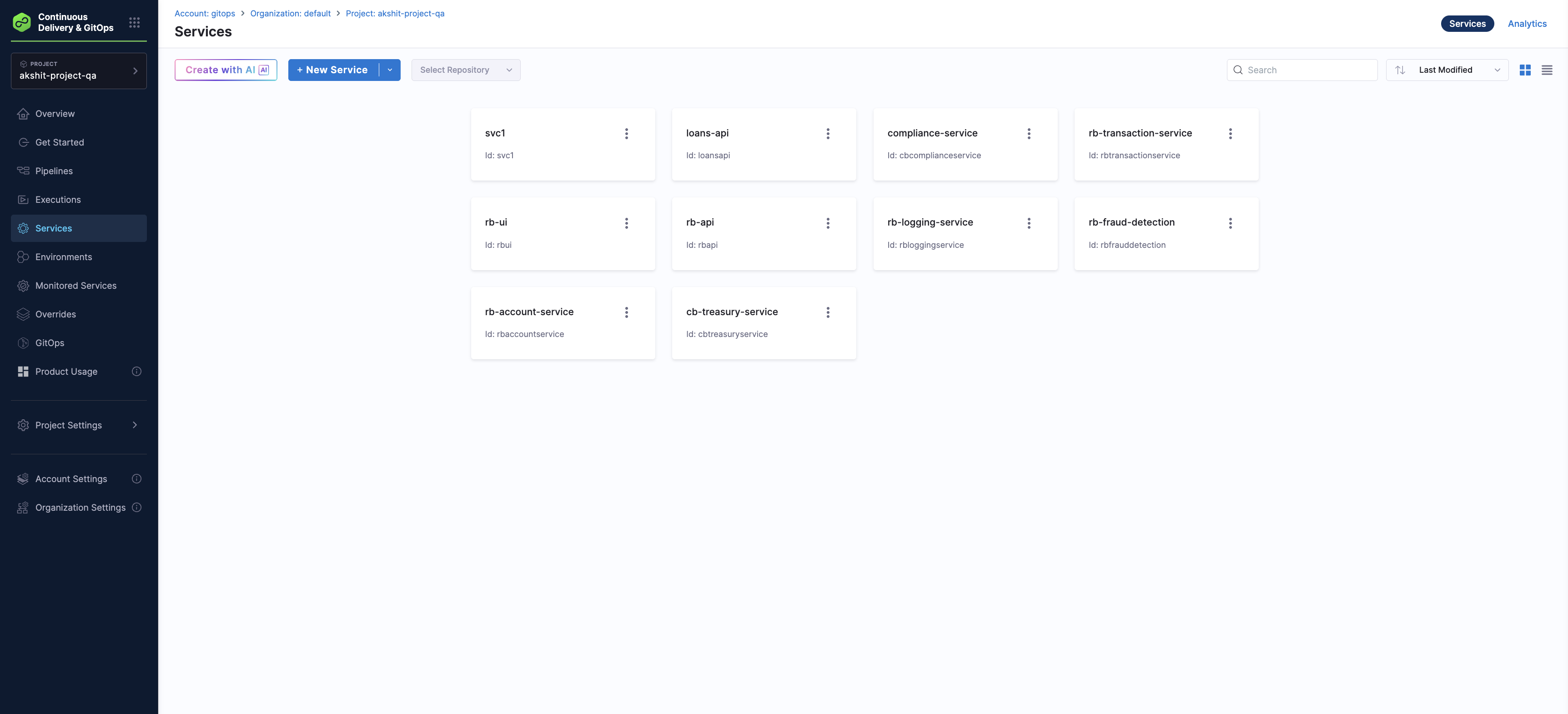The width and height of the screenshot is (1568, 714).
Task: Click the Create with AI button
Action: tap(226, 70)
